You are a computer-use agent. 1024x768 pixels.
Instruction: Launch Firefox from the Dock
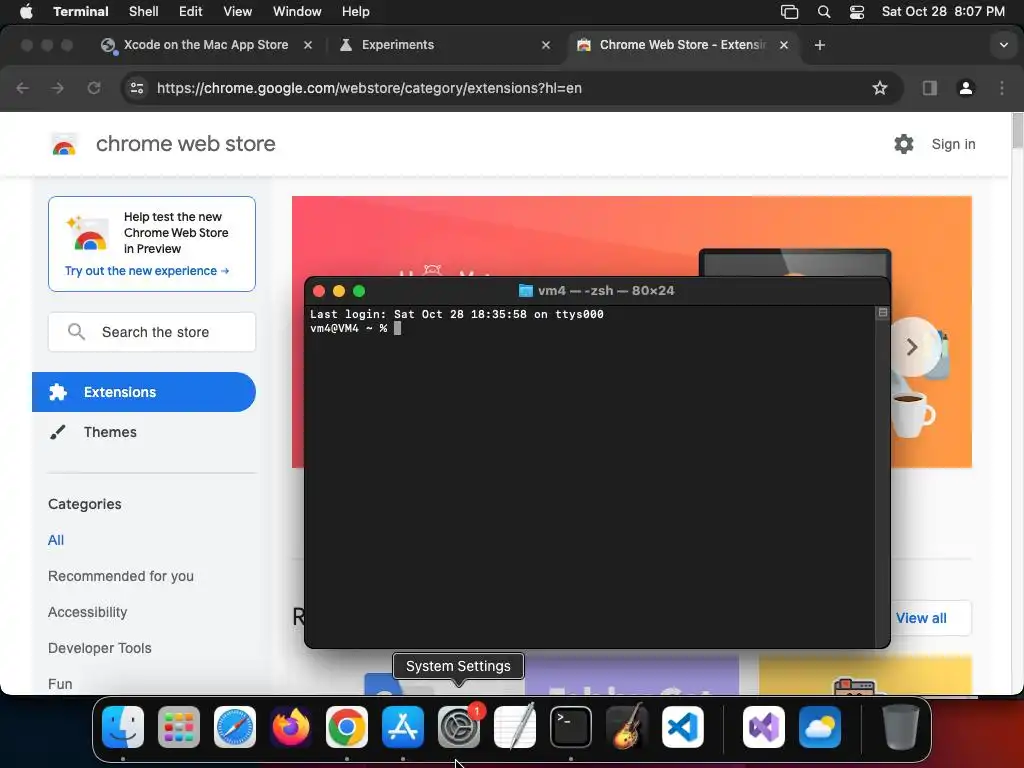[291, 727]
